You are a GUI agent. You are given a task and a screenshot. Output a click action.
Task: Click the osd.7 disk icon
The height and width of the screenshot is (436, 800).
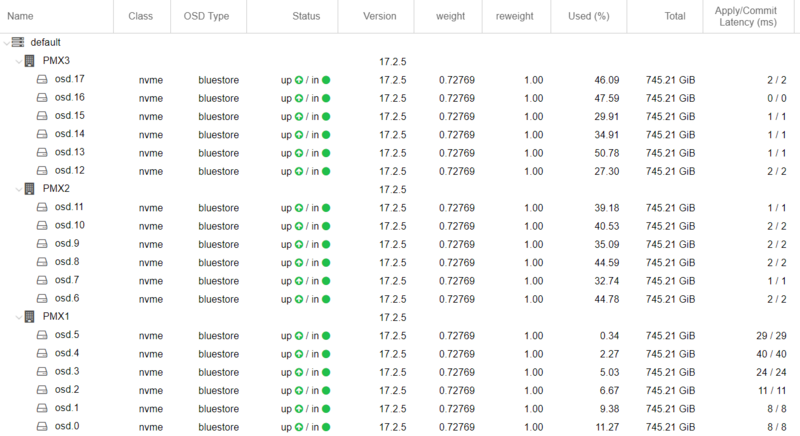[x=42, y=280]
